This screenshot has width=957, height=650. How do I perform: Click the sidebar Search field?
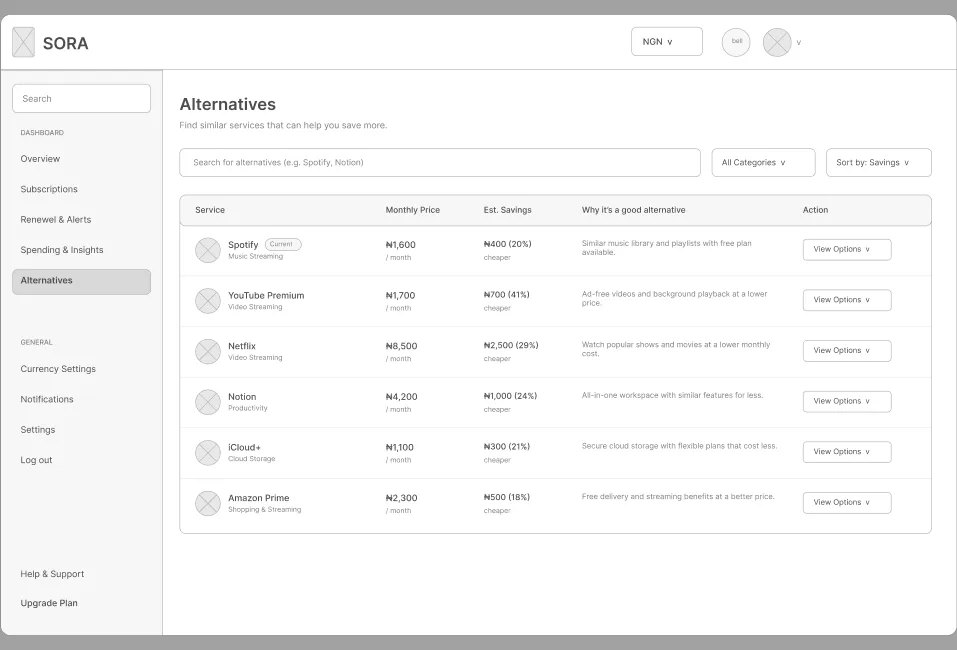coord(81,98)
